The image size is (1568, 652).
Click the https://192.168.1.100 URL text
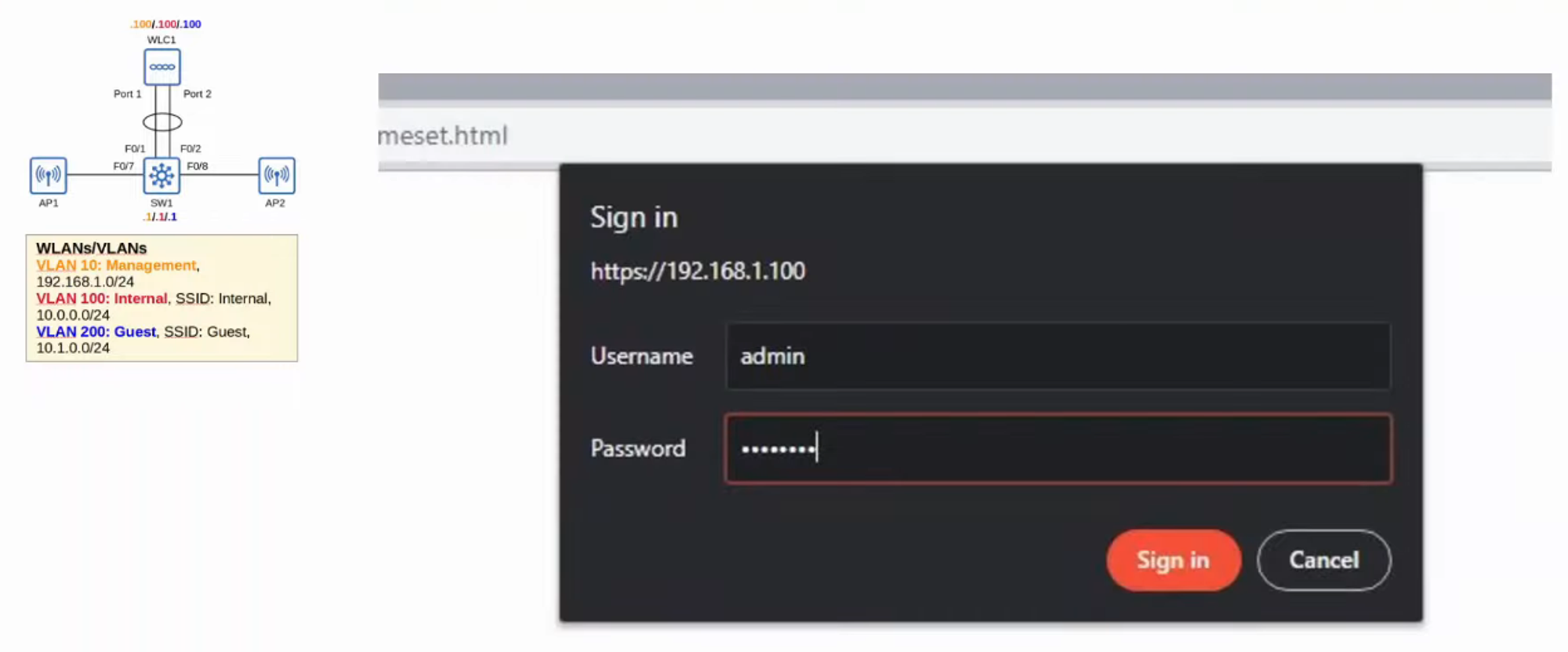(697, 271)
